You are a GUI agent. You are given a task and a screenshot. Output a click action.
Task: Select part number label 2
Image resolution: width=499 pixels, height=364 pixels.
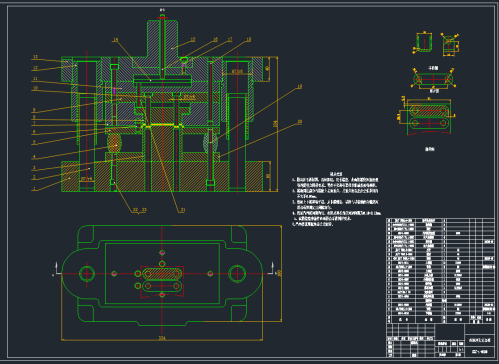click(x=34, y=178)
